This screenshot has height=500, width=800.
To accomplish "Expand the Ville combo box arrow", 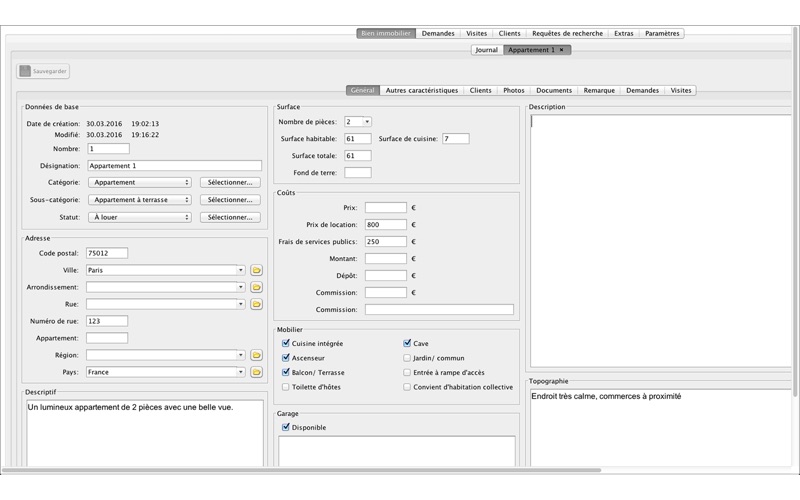I will [241, 270].
